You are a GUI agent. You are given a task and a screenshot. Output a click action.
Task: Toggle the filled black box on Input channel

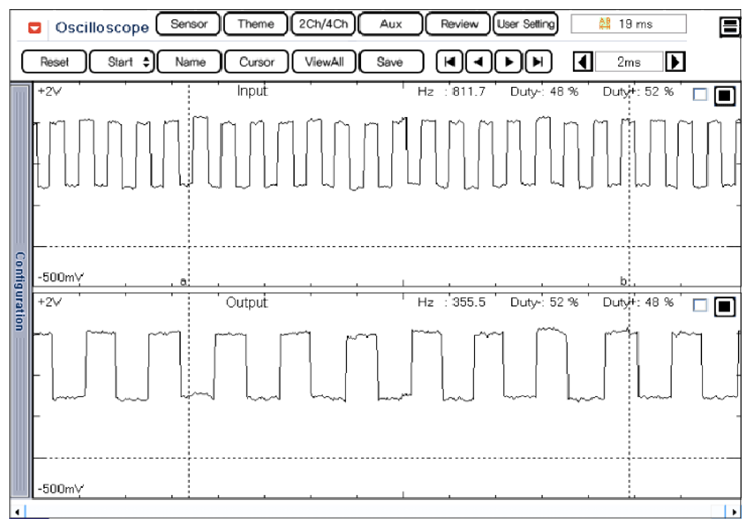[x=725, y=95]
